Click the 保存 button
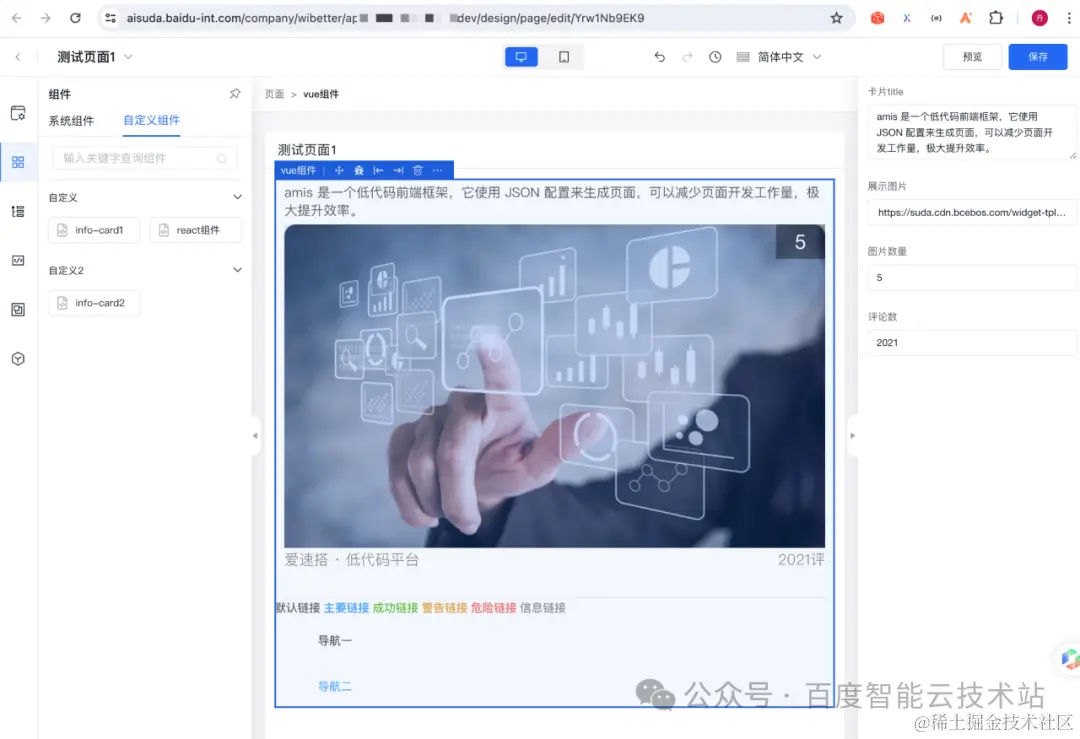1080x739 pixels. coord(1038,57)
